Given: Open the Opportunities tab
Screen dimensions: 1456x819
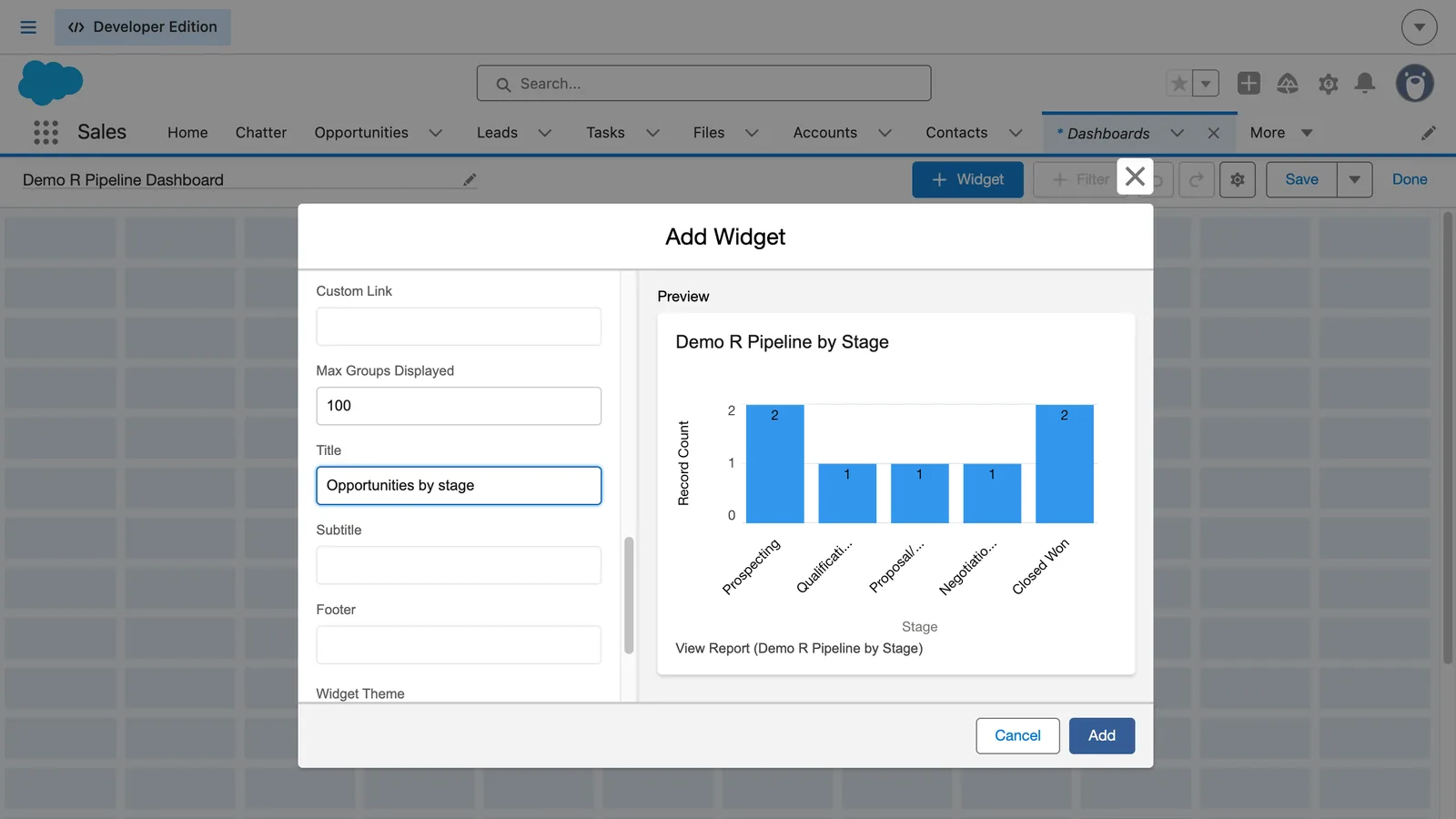Looking at the screenshot, I should click(361, 133).
